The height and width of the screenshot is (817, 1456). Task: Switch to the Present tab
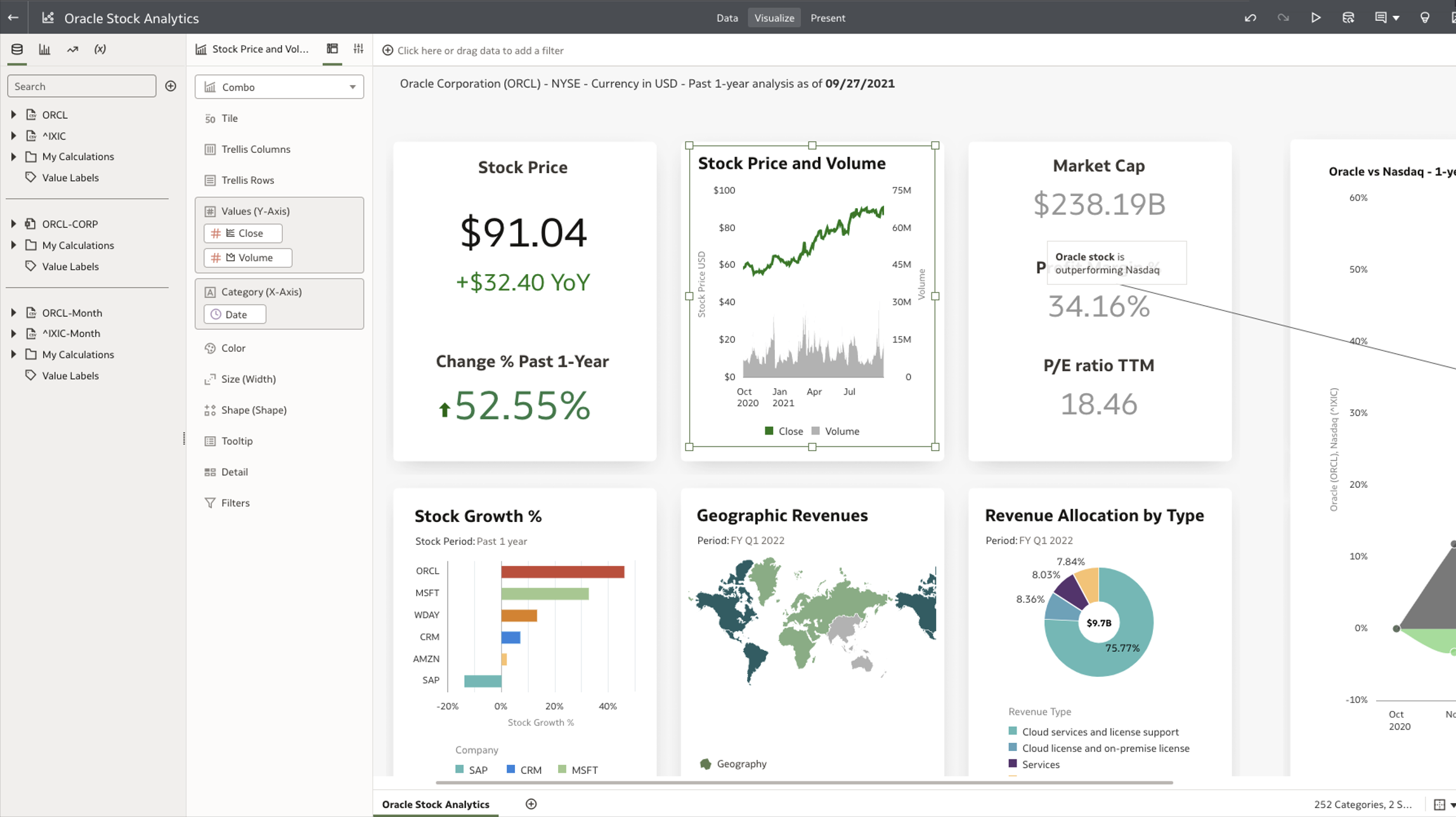point(828,18)
